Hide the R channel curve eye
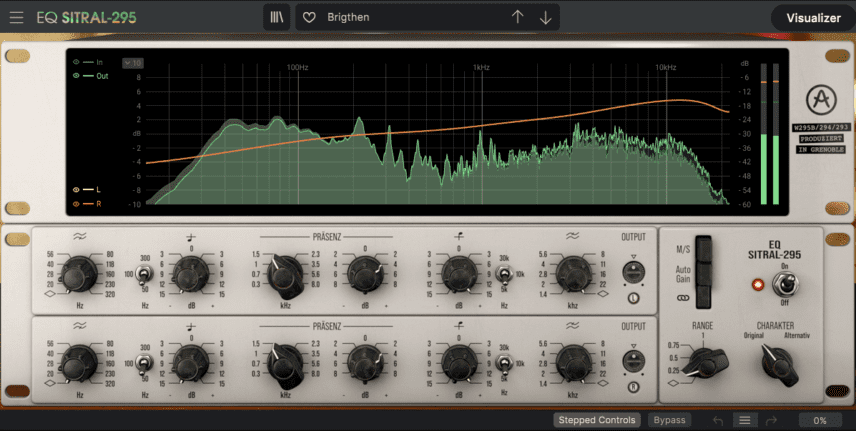The image size is (856, 431). (76, 204)
